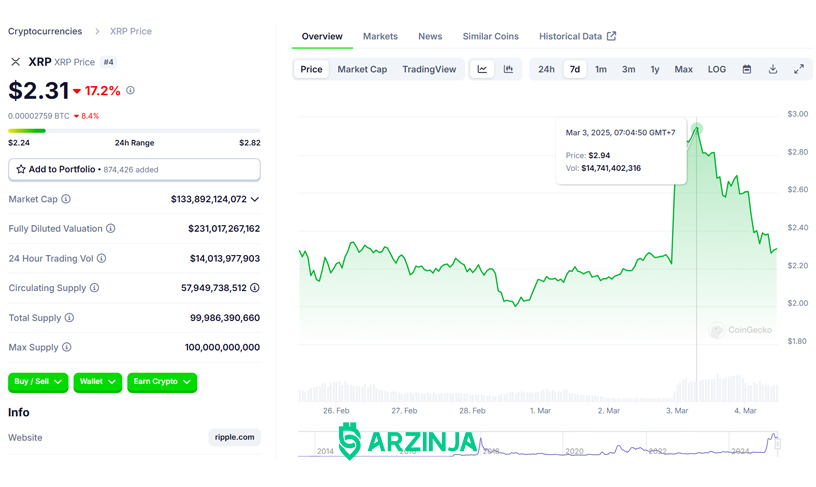
Task: Open the Overview tab
Action: 322,36
